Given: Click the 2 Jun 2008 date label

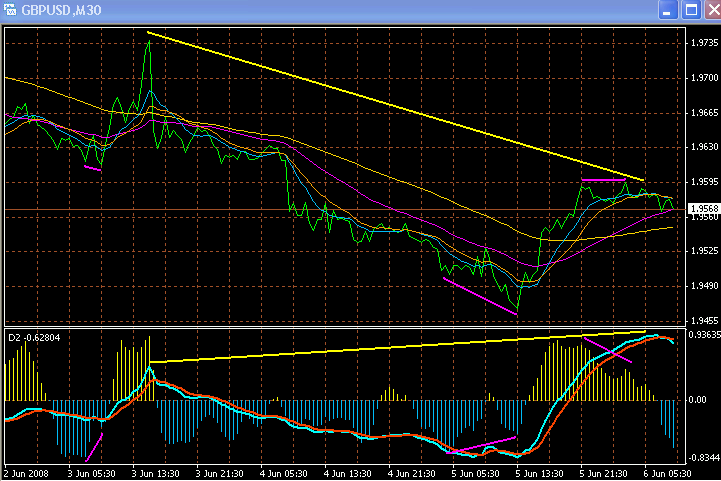Looking at the screenshot, I should [x=26, y=474].
